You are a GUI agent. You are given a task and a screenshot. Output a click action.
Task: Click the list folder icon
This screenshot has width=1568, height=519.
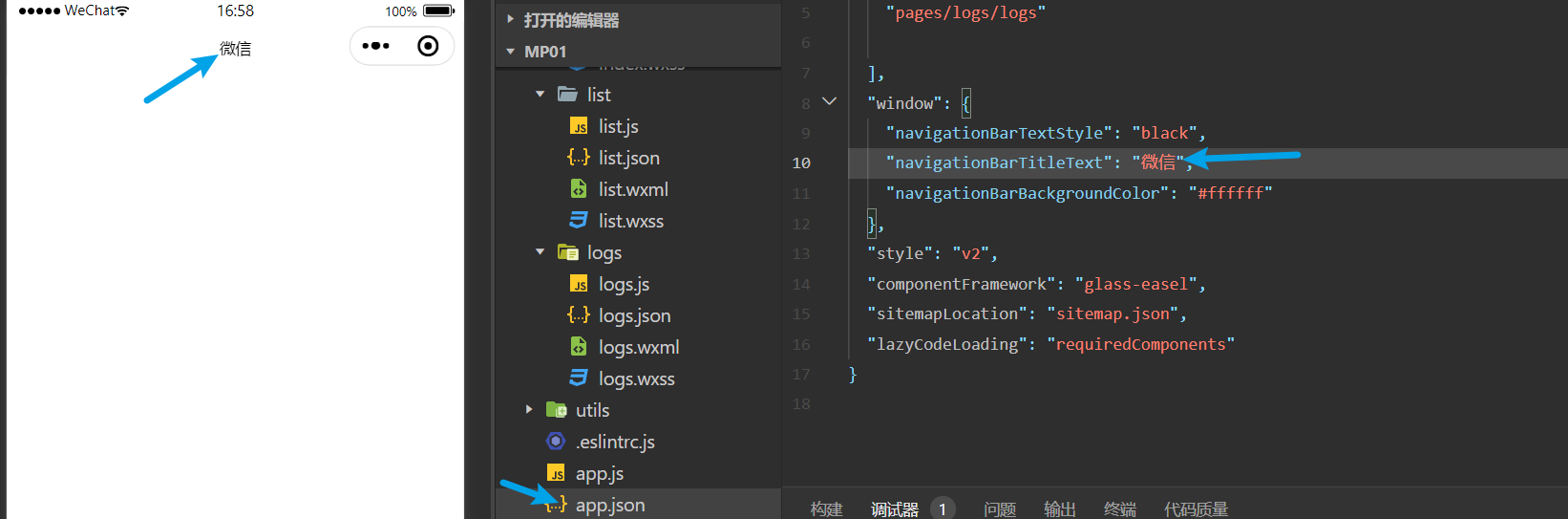(x=568, y=94)
